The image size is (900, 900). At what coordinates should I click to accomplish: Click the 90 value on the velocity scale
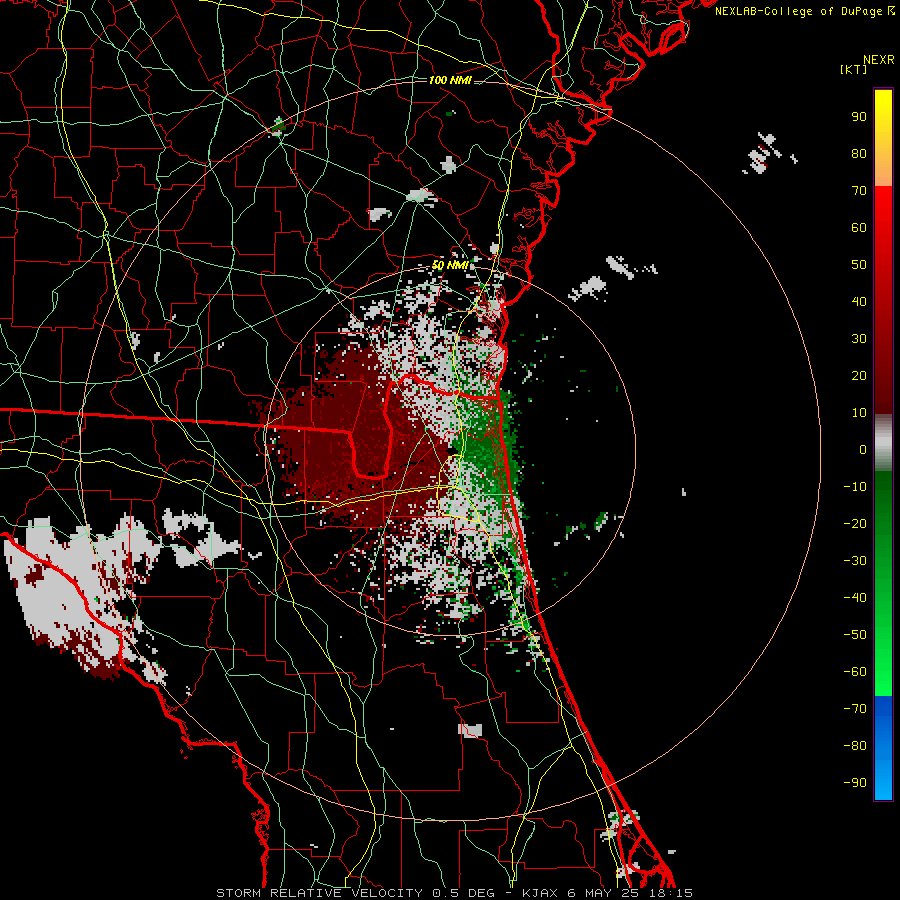859,117
